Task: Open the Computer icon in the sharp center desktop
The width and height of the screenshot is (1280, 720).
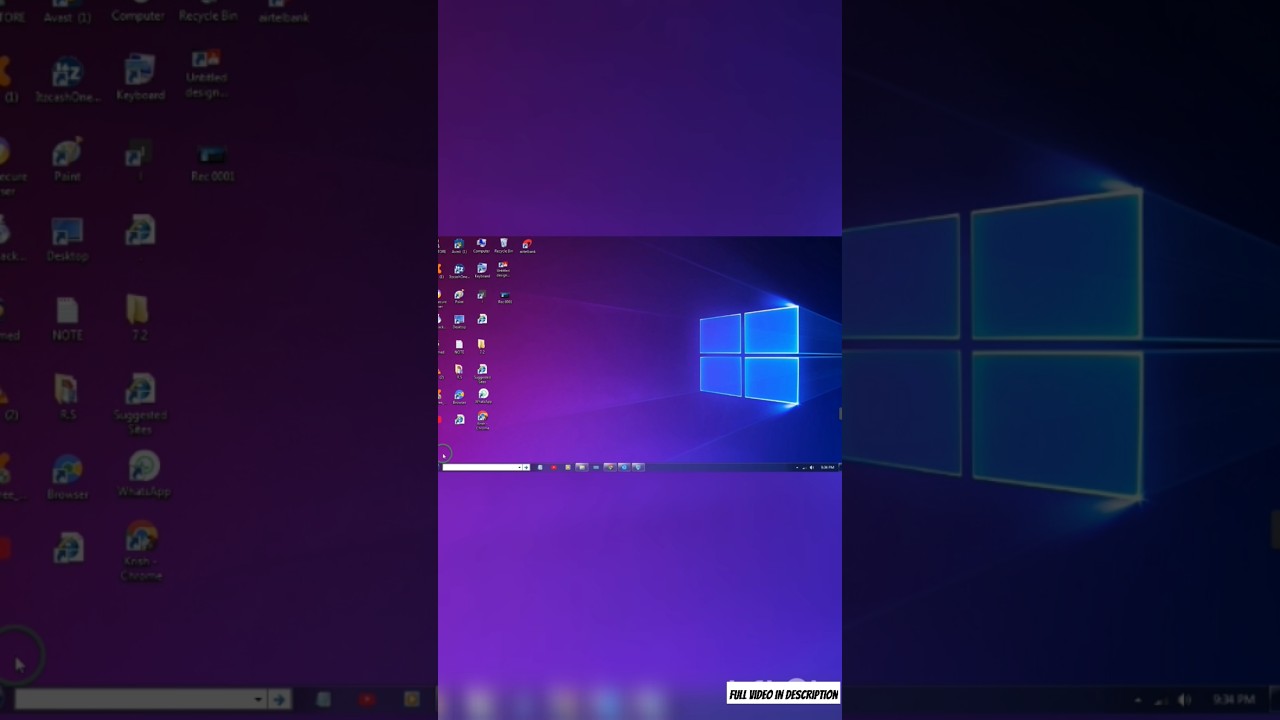Action: 482,246
